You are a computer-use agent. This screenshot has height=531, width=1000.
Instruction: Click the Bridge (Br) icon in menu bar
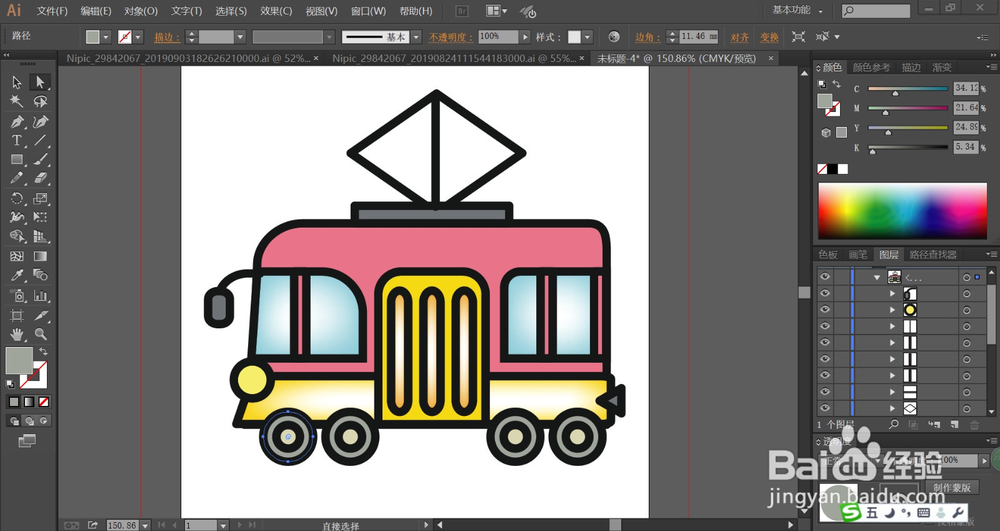[463, 11]
